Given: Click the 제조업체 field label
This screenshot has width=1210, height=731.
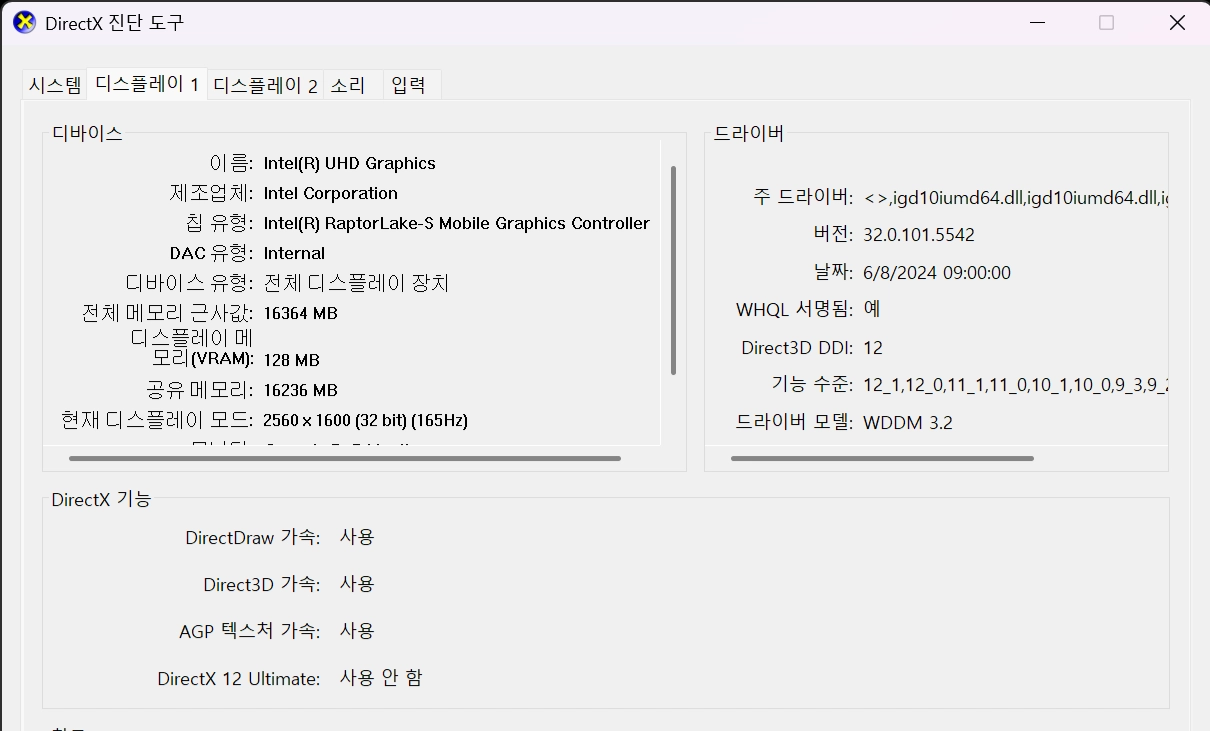Looking at the screenshot, I should [x=212, y=193].
